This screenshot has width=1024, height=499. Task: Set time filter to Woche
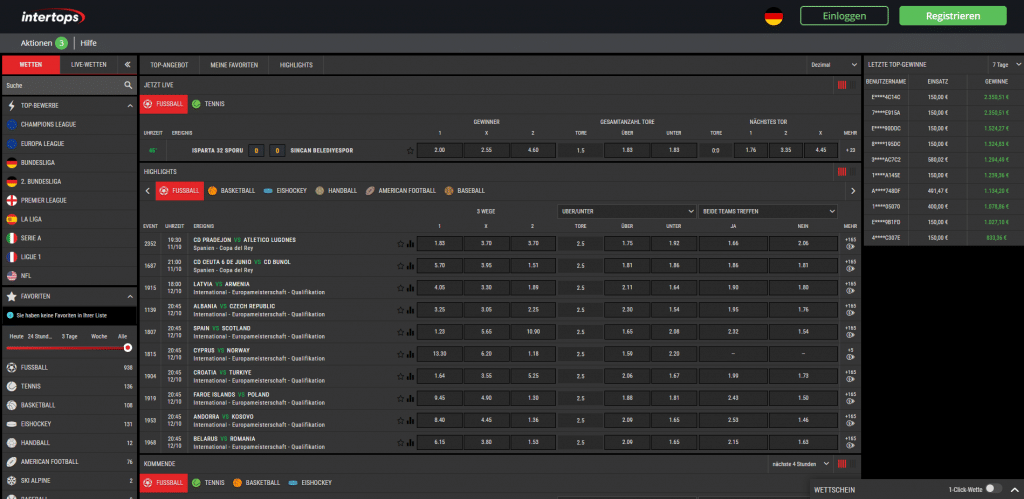pyautogui.click(x=99, y=336)
